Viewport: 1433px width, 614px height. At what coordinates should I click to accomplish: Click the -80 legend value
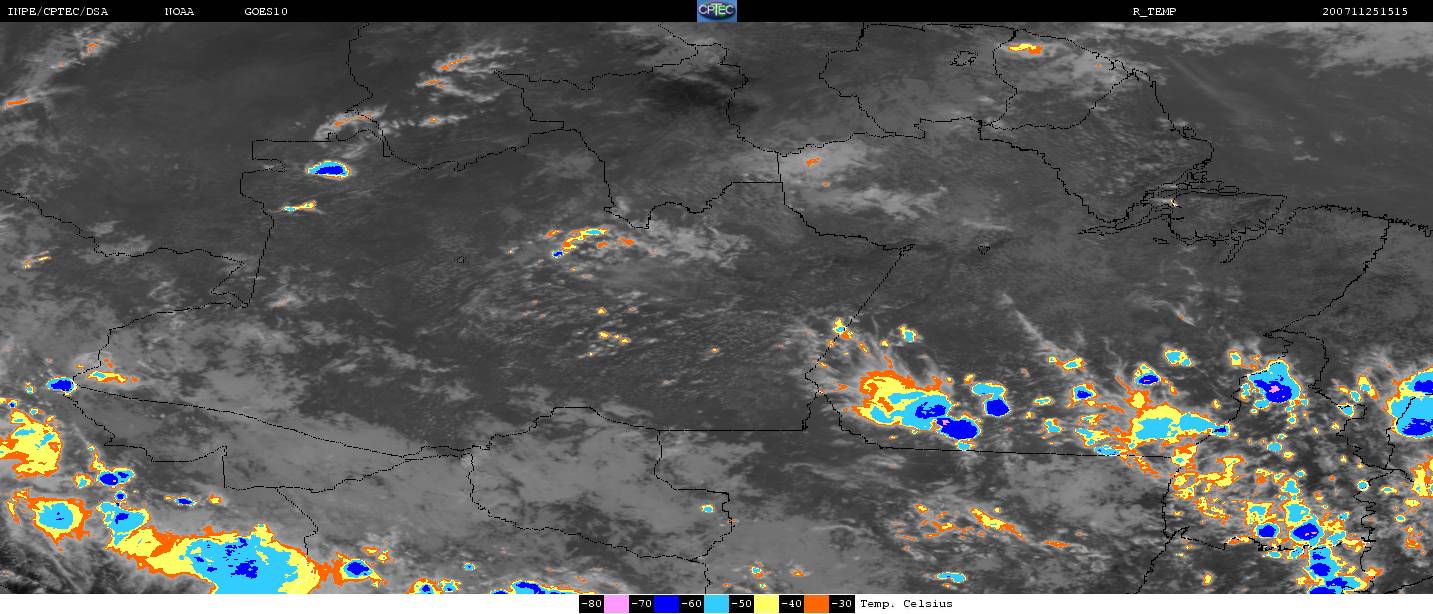[x=592, y=604]
